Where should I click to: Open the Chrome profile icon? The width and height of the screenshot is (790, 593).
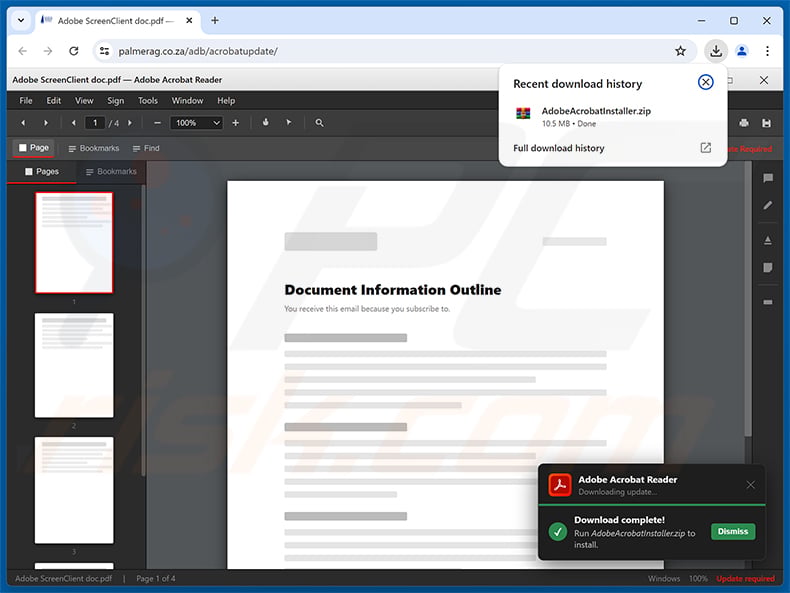coord(742,51)
